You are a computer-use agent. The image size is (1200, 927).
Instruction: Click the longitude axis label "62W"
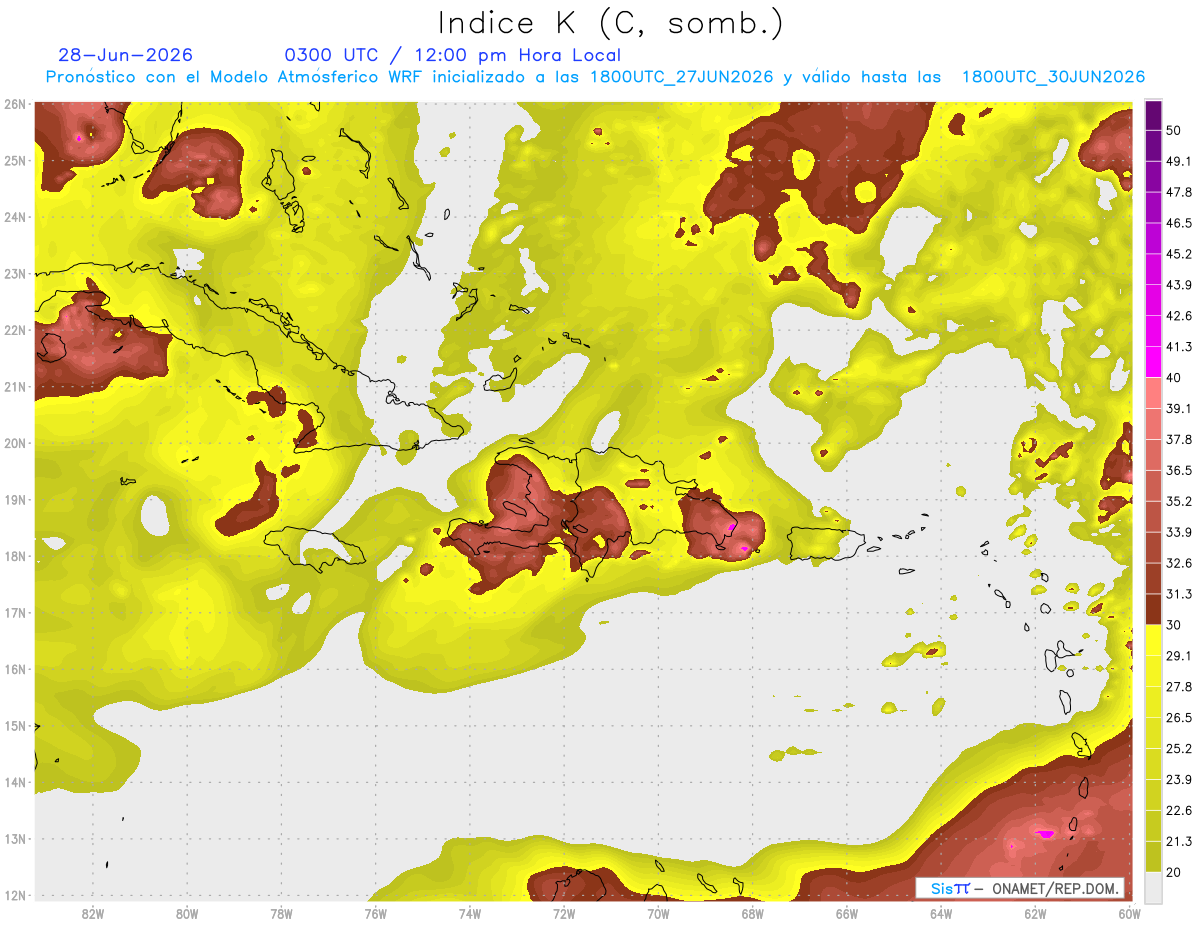click(1035, 913)
